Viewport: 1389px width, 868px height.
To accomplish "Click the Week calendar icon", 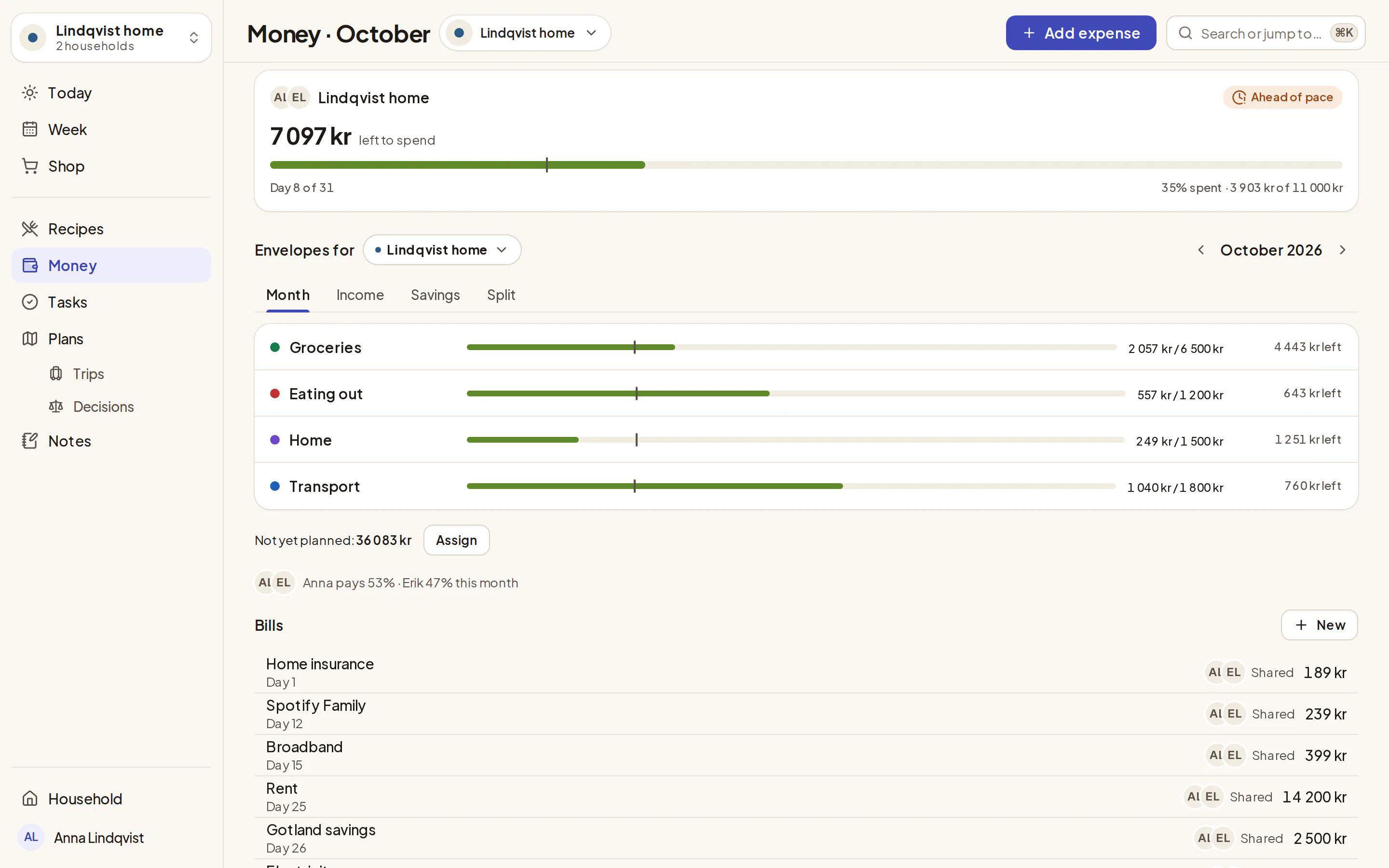I will (30, 129).
